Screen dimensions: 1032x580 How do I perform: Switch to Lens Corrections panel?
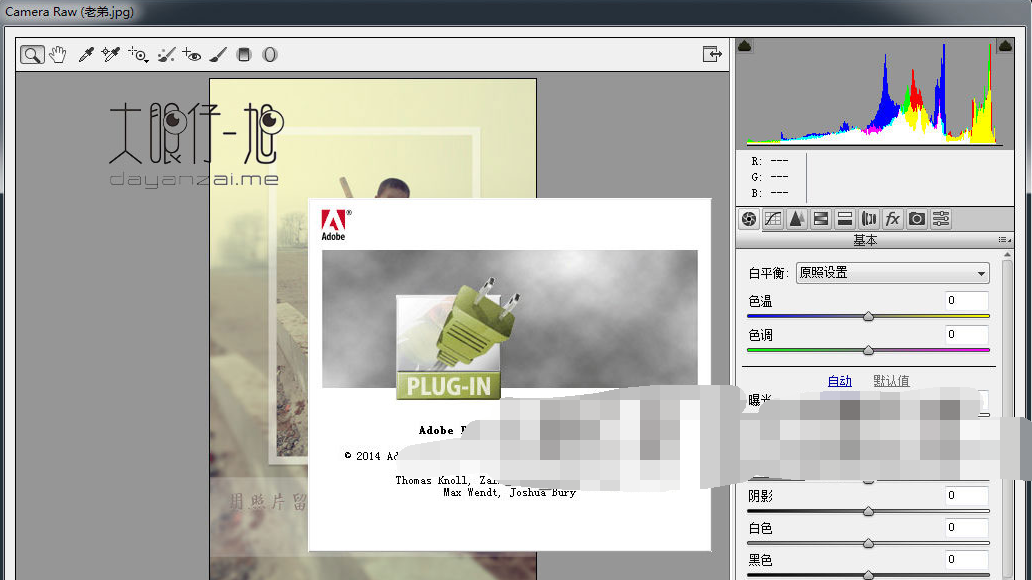[869, 219]
